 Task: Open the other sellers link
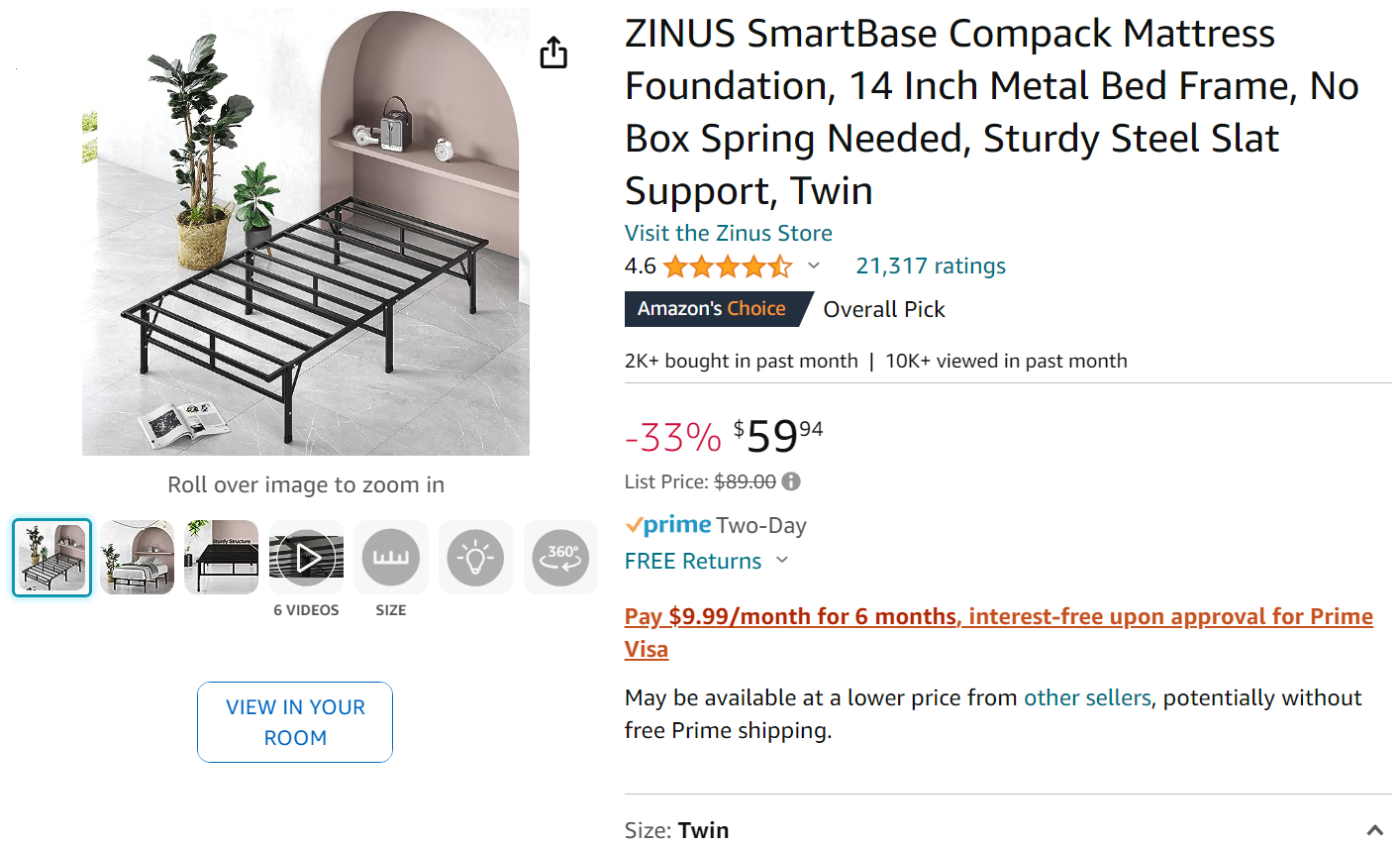tap(1086, 697)
